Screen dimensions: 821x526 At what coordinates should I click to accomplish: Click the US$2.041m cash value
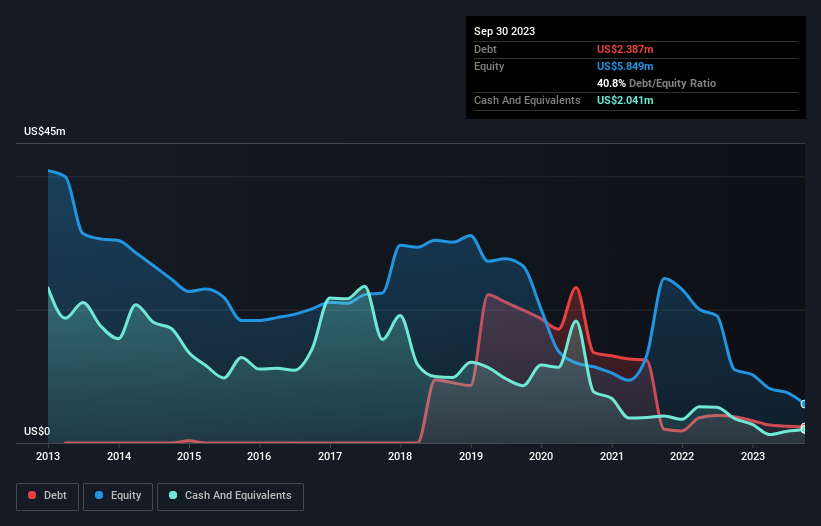[625, 100]
